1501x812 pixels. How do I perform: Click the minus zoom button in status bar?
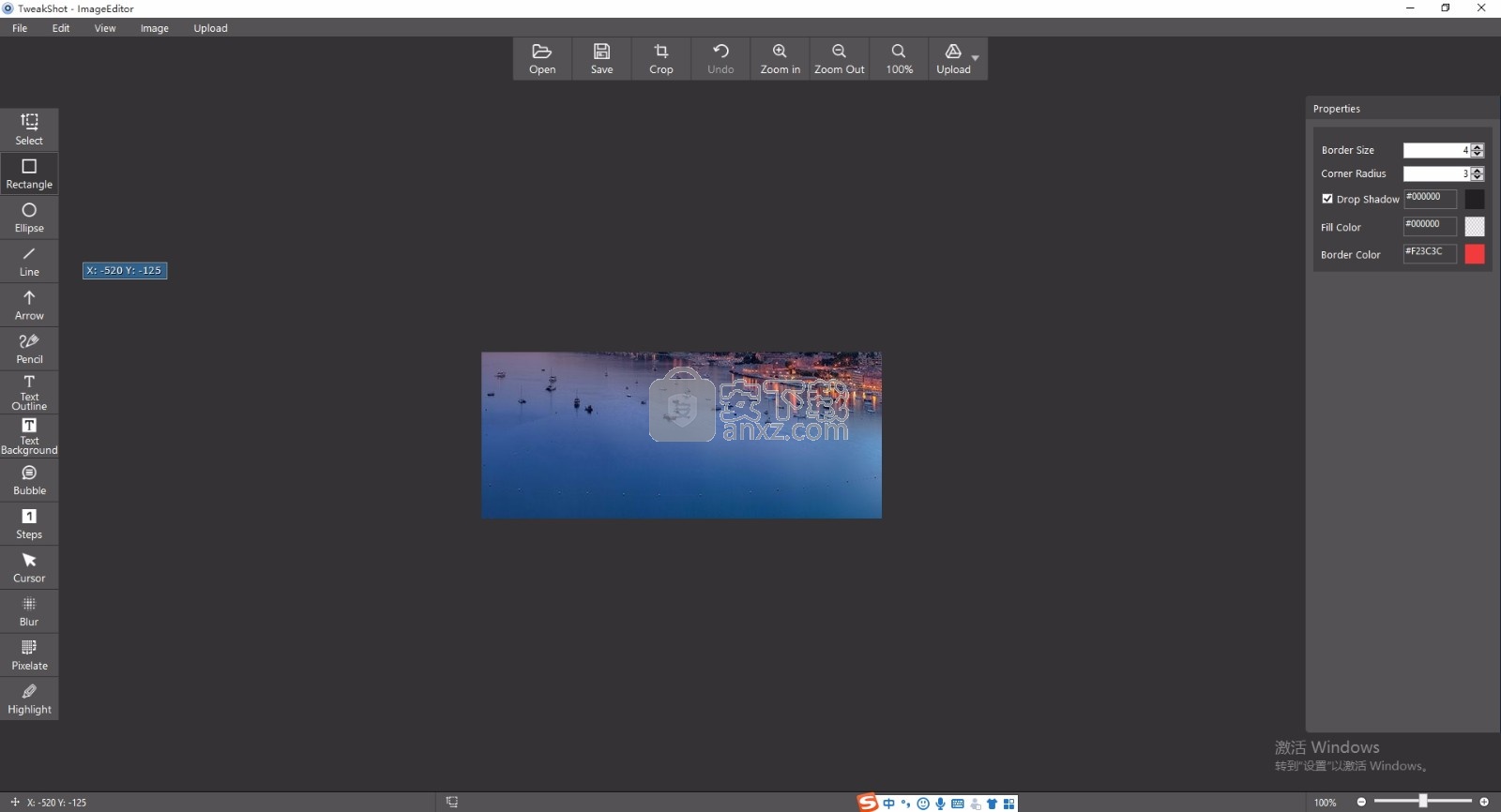pos(1361,802)
